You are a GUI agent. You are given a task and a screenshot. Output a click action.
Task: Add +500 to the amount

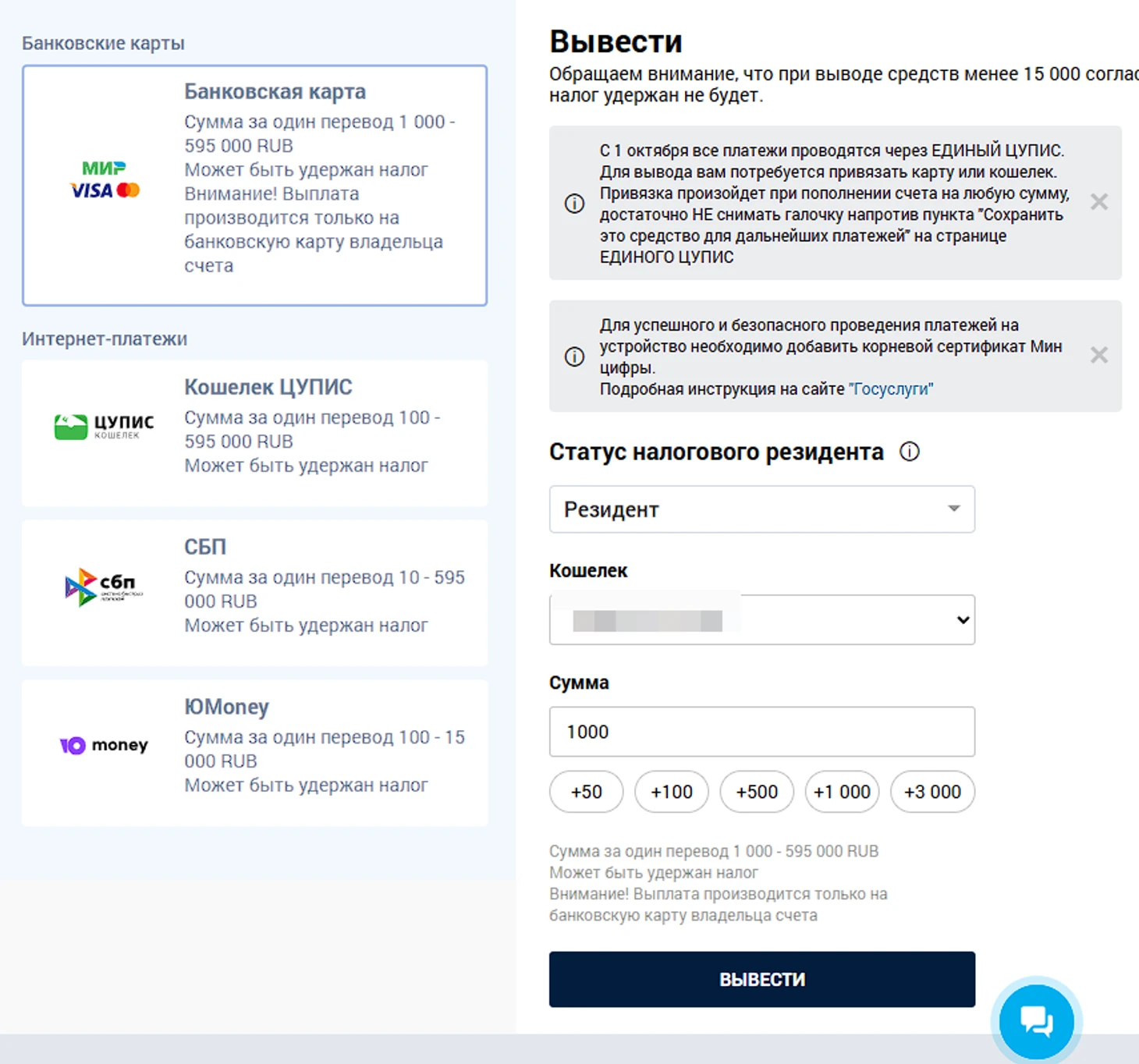757,792
